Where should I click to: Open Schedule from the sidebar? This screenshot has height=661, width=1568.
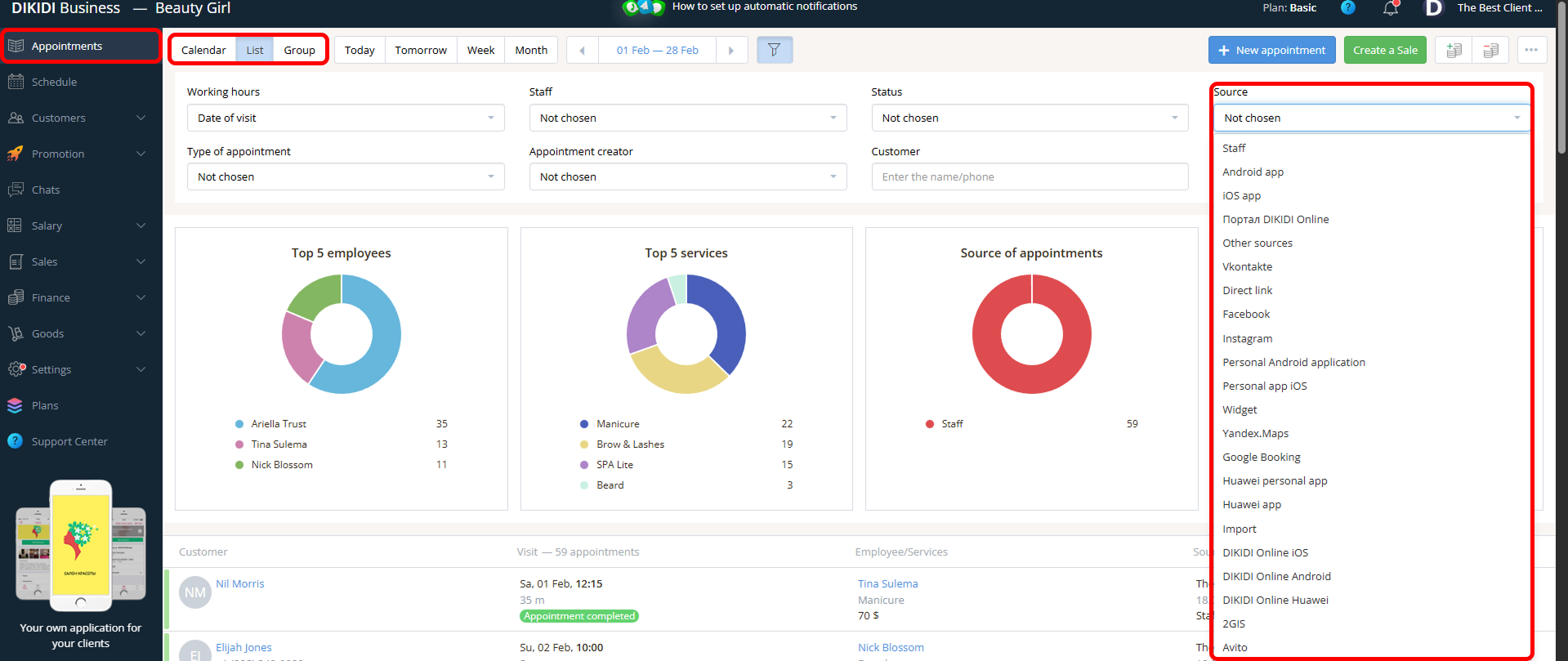tap(54, 82)
